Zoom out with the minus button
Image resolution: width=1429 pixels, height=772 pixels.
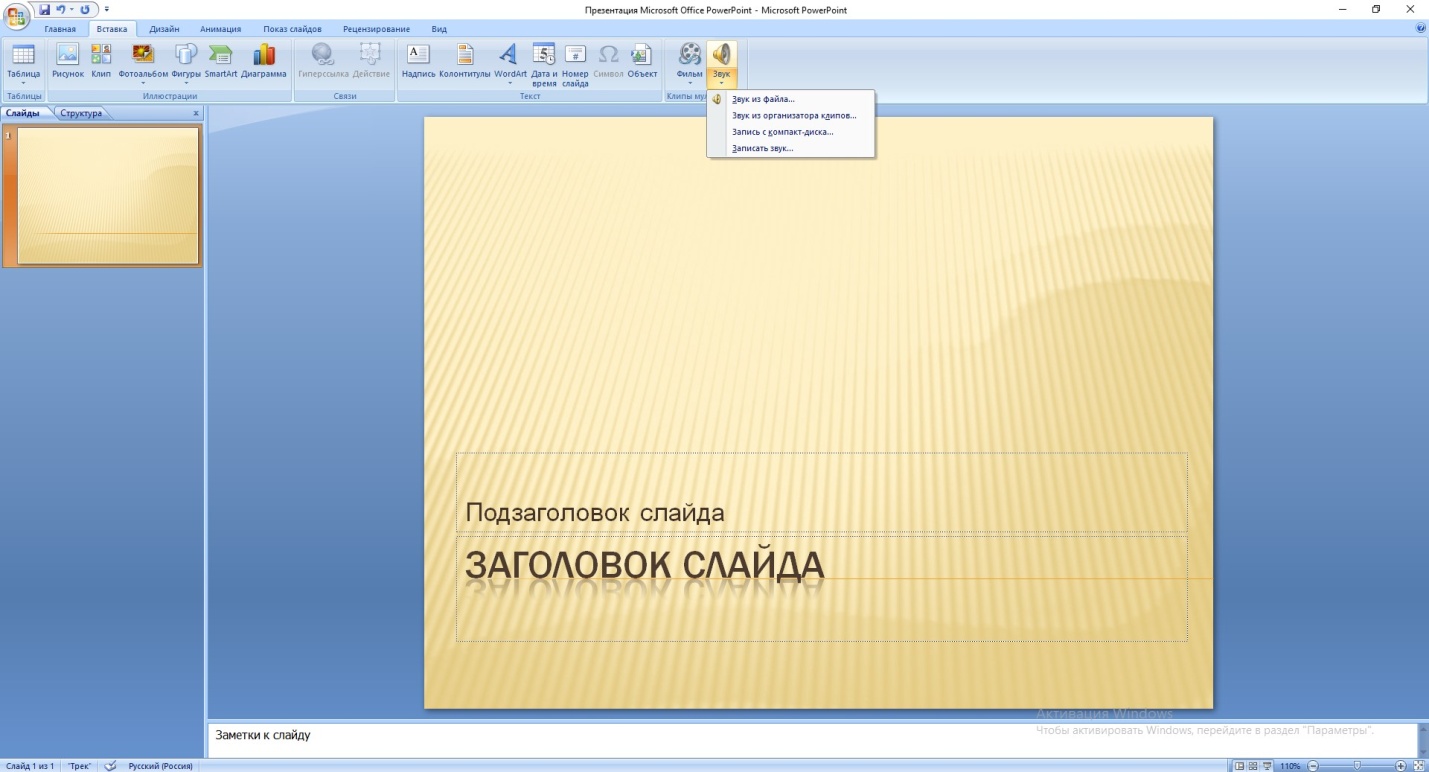pyautogui.click(x=1313, y=765)
